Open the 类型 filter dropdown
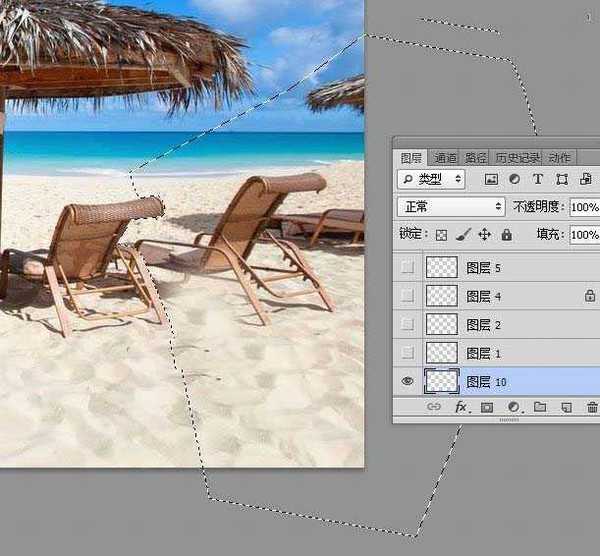600x556 pixels. [432, 180]
